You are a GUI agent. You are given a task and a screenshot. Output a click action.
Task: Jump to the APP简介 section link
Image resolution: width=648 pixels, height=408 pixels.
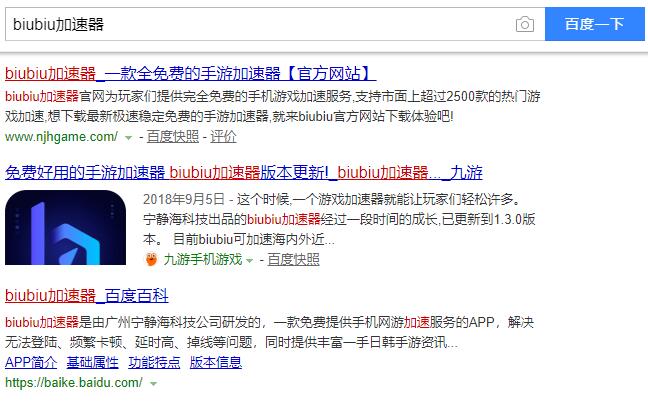[31, 363]
